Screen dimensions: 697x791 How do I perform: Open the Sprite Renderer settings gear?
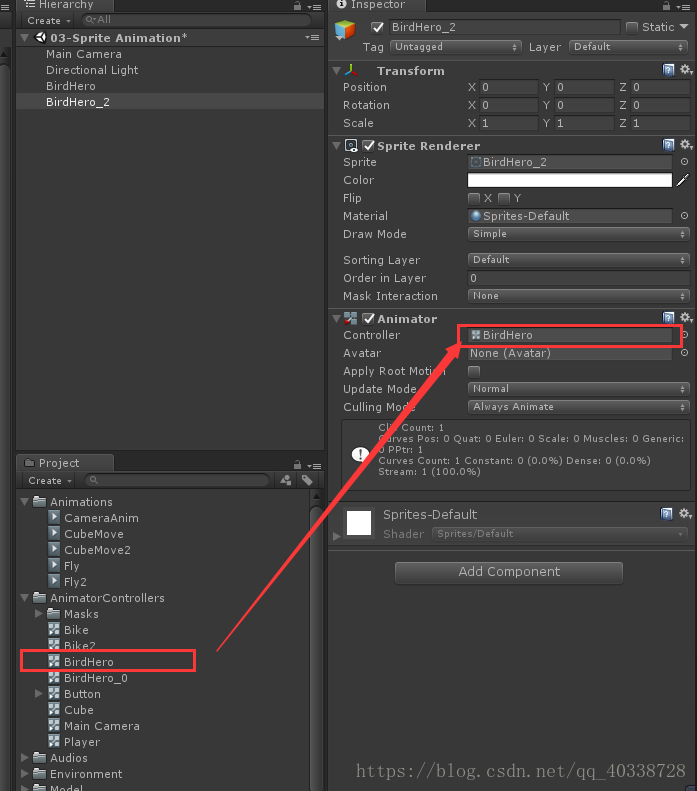coord(685,145)
